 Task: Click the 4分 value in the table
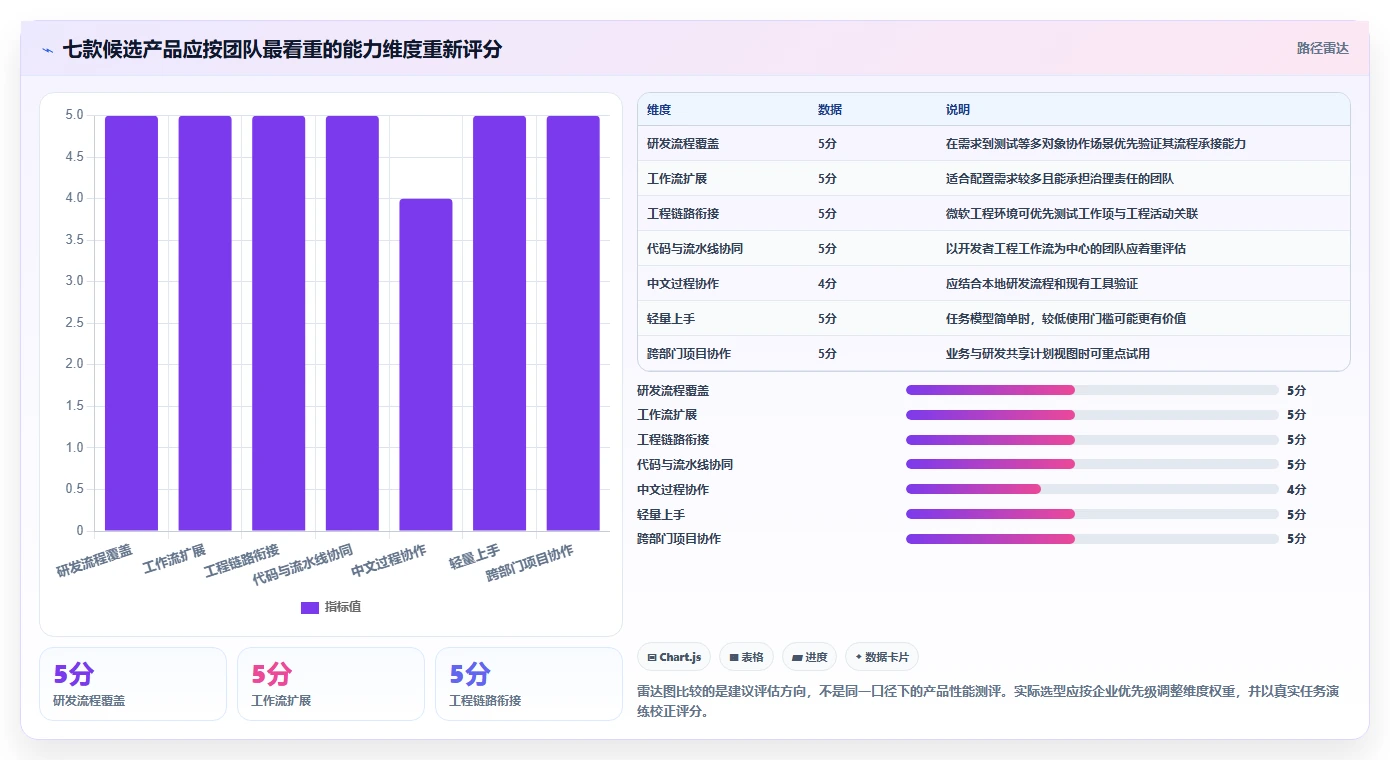[827, 284]
